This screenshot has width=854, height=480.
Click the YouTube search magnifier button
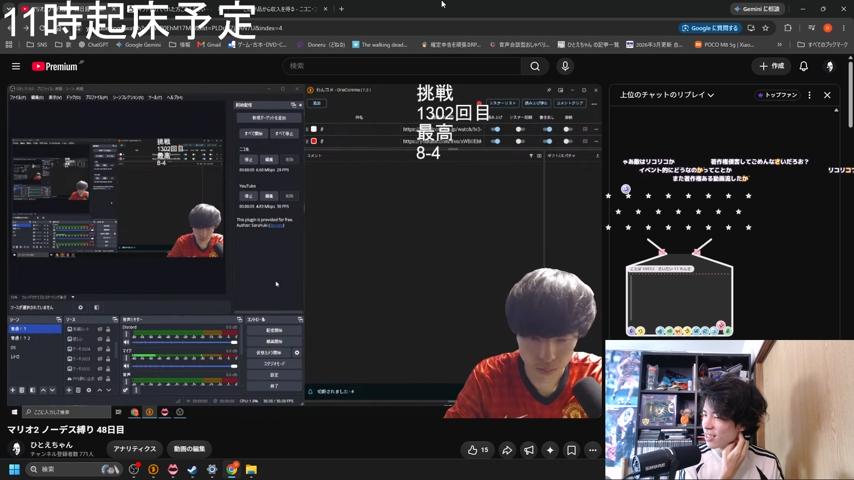[535, 66]
